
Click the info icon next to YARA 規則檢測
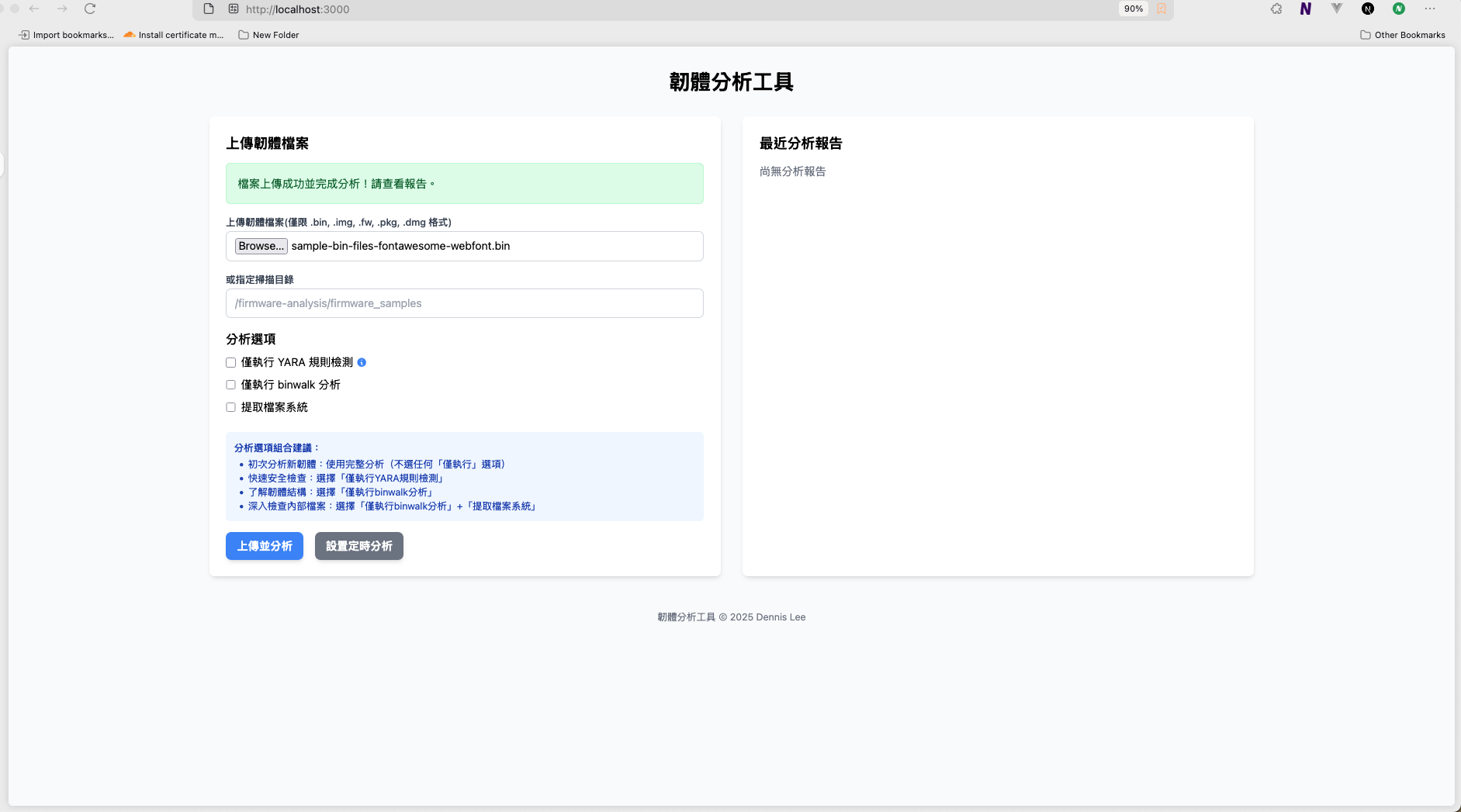[x=362, y=362]
